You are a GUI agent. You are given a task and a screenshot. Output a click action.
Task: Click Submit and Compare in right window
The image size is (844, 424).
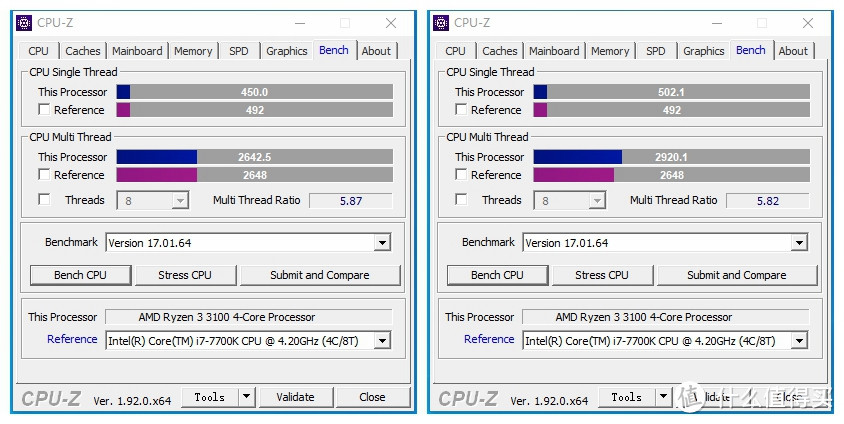[x=737, y=275]
